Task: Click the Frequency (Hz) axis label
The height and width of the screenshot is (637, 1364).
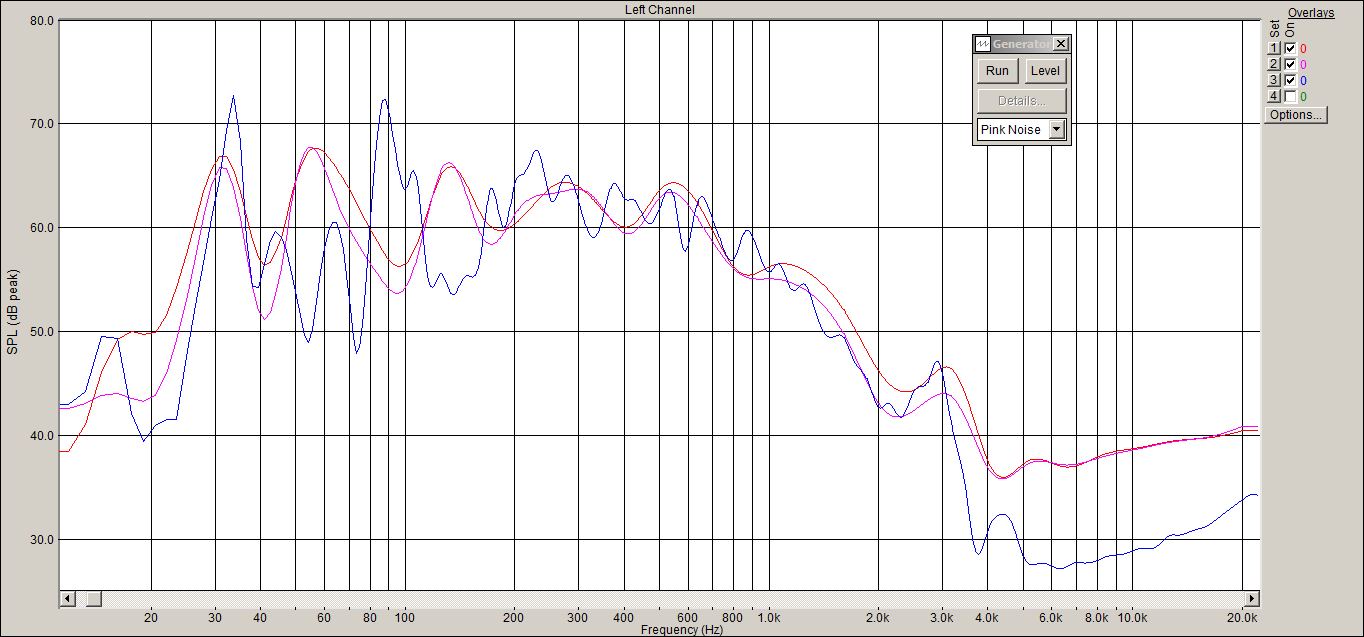Action: pos(682,630)
